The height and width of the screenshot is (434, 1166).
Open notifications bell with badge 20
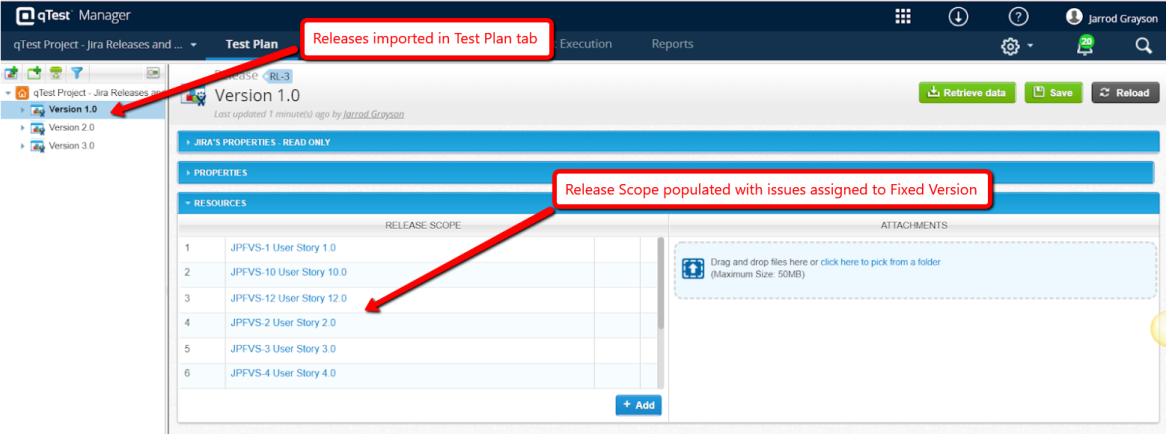(1085, 45)
